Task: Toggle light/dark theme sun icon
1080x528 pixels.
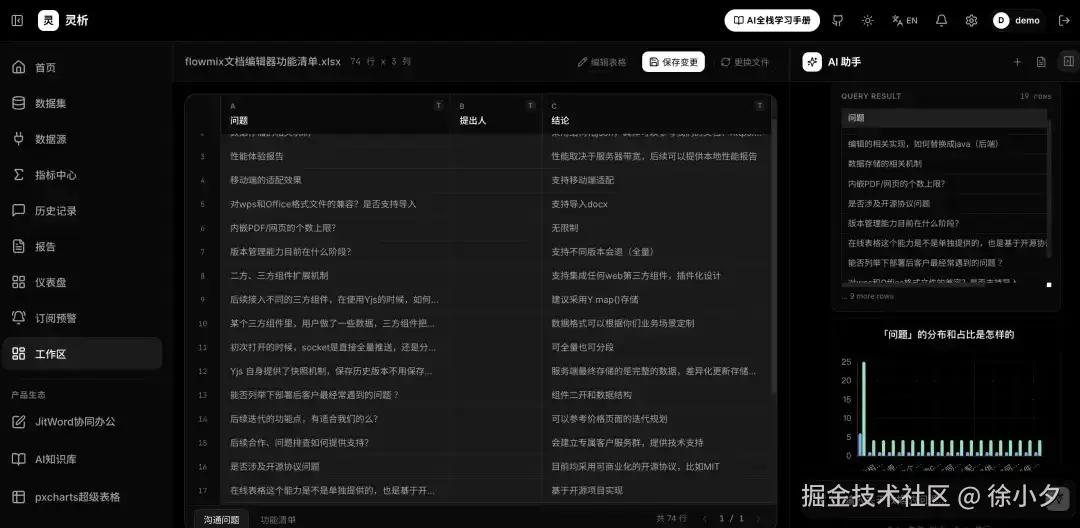Action: click(868, 21)
